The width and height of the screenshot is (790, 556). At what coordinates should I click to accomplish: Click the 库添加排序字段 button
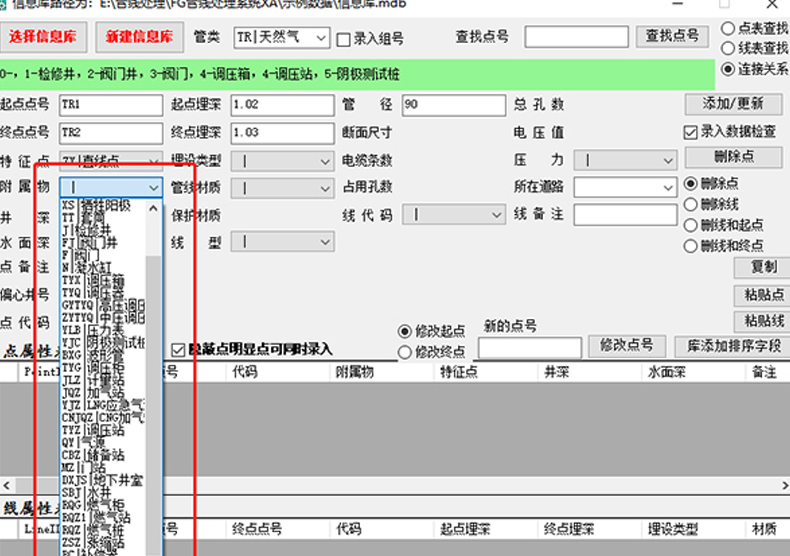pos(733,346)
